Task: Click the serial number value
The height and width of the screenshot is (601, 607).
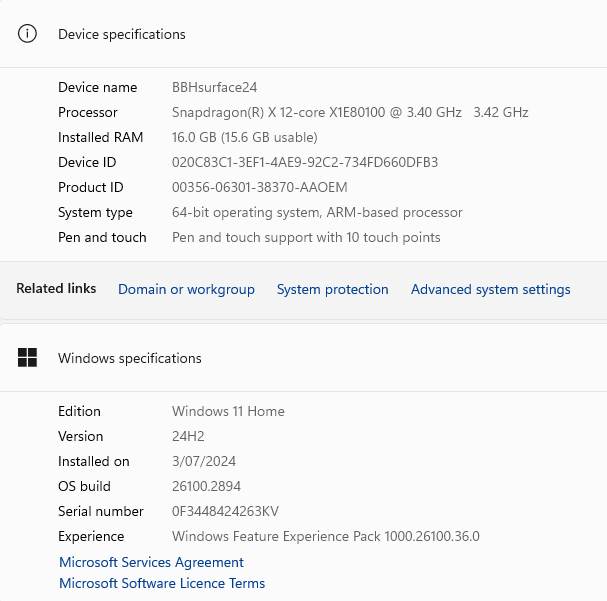Action: tap(225, 511)
